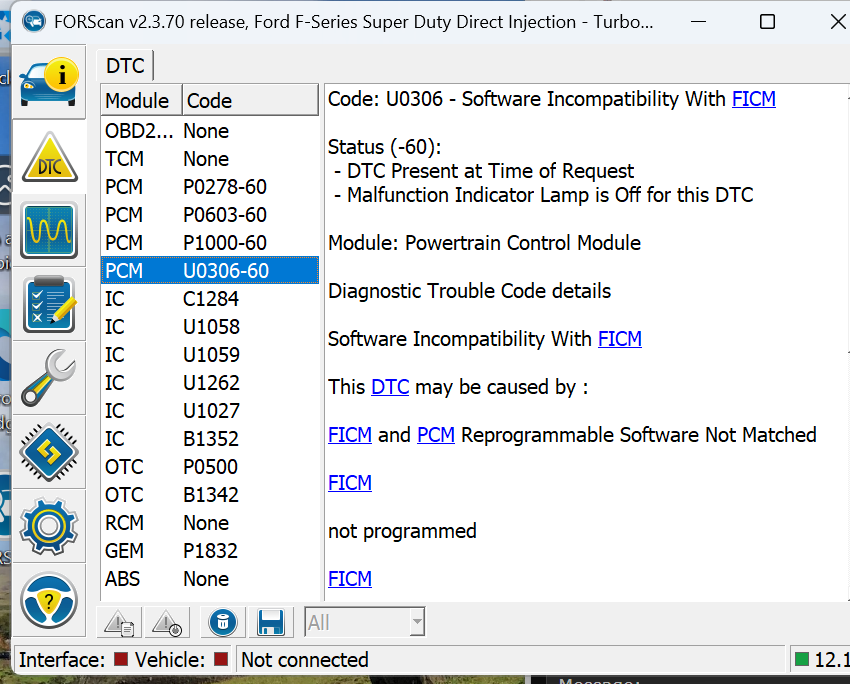
Task: Click FICM link in the code title
Action: 753,99
